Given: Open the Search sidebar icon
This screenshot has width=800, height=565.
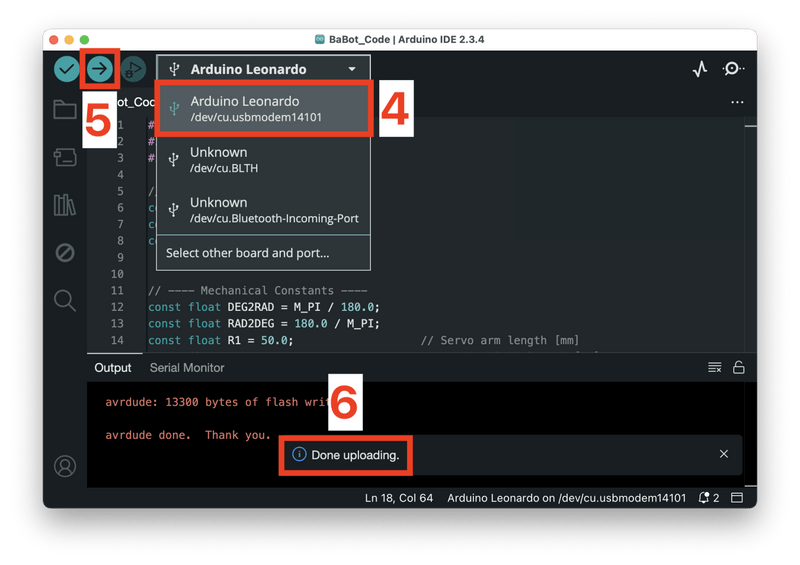Looking at the screenshot, I should tap(65, 301).
